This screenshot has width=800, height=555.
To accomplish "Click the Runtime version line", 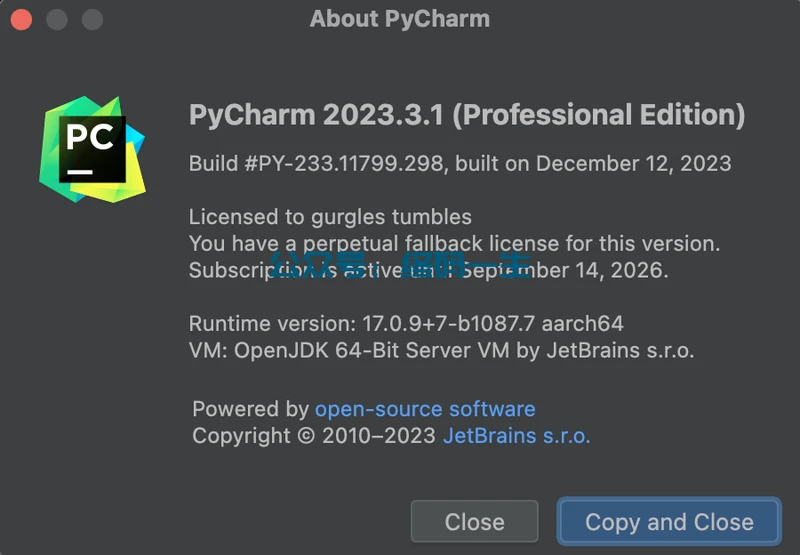I will tap(406, 324).
